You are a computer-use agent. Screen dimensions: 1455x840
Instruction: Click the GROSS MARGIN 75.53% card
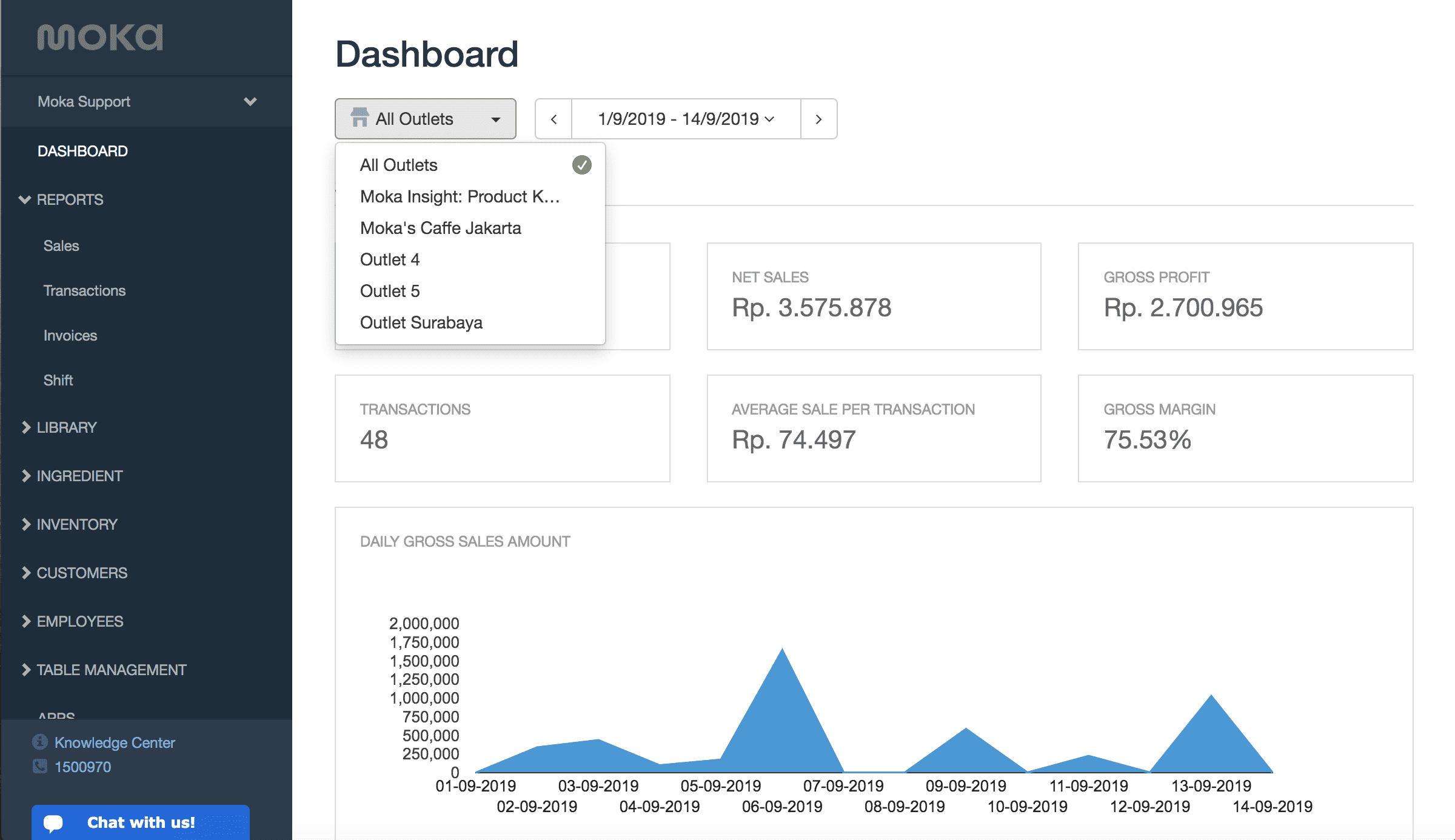pyautogui.click(x=1245, y=428)
